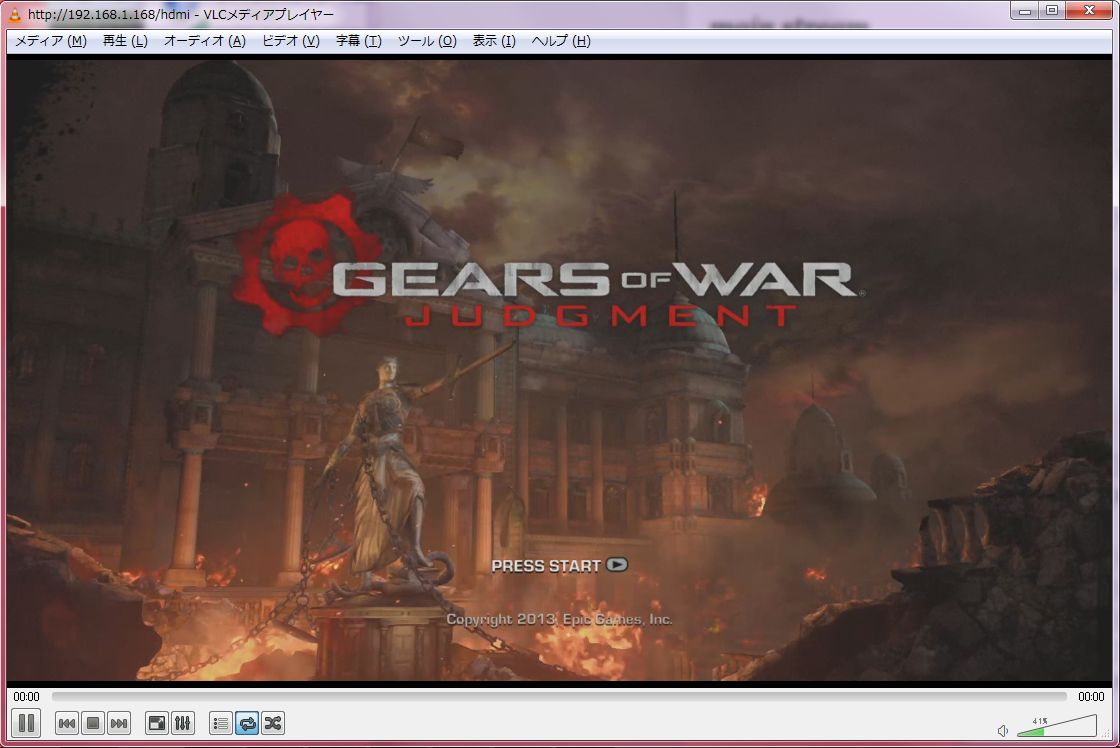1120x748 pixels.
Task: Click the playback seek bar
Action: [x=559, y=696]
